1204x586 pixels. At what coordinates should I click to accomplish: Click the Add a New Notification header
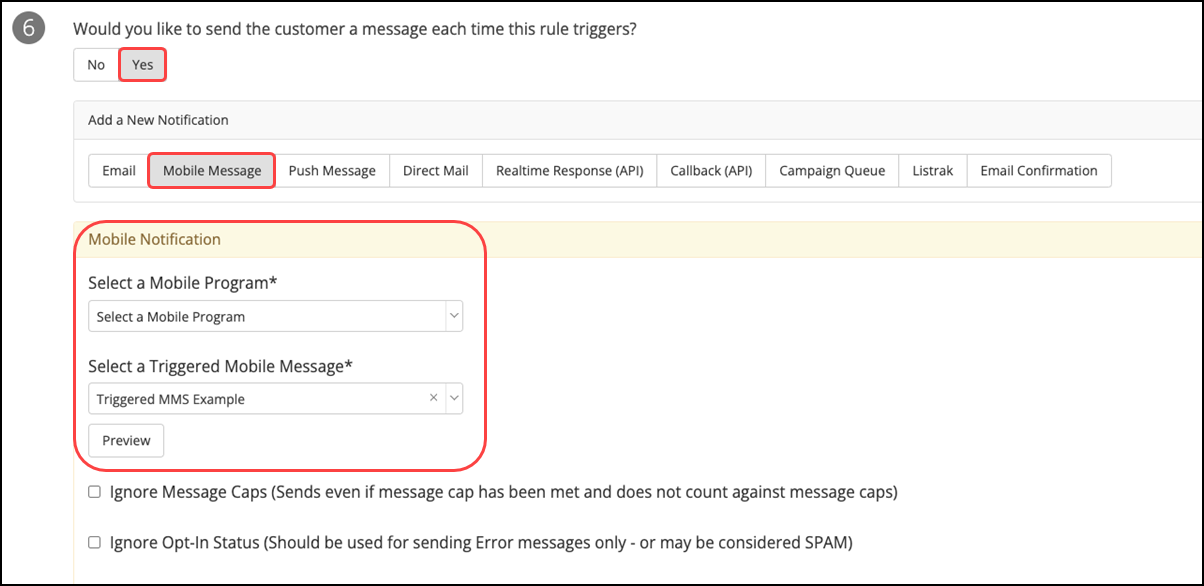(x=158, y=120)
